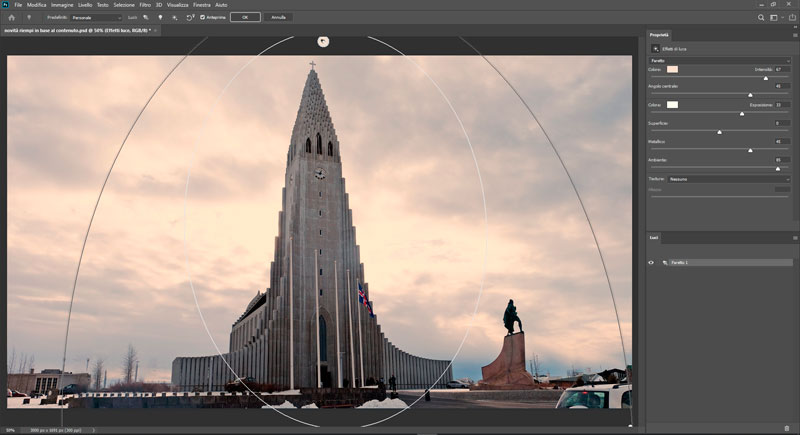This screenshot has width=800, height=435.
Task: Click the Photoshop Ps logo icon
Action: (5, 5)
